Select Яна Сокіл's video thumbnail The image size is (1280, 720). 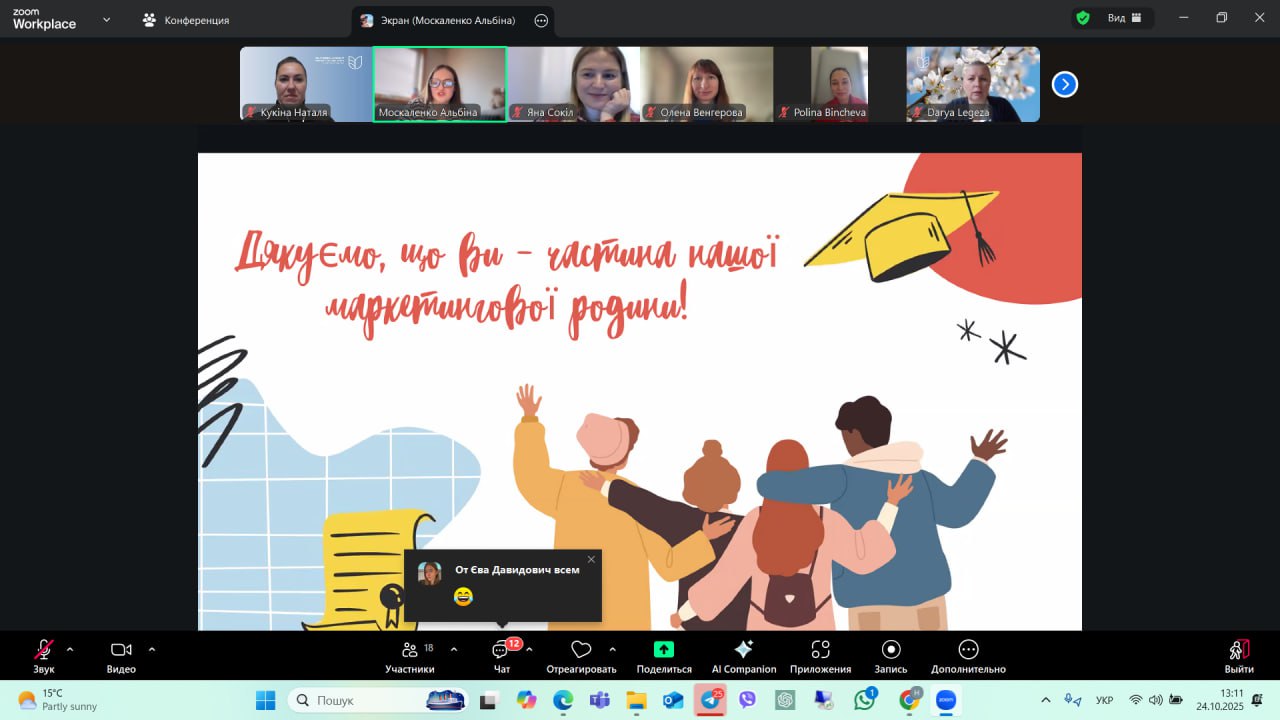(x=573, y=84)
